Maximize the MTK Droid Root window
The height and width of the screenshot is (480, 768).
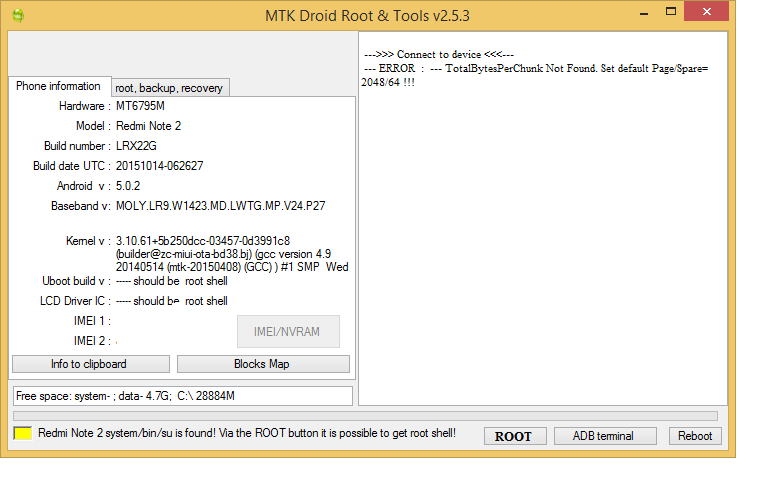click(x=671, y=12)
